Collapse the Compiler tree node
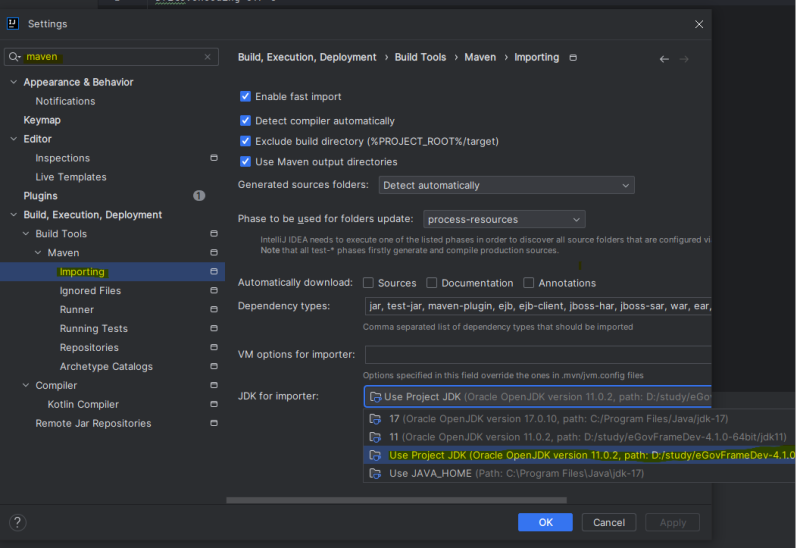This screenshot has width=800, height=548. 26,385
